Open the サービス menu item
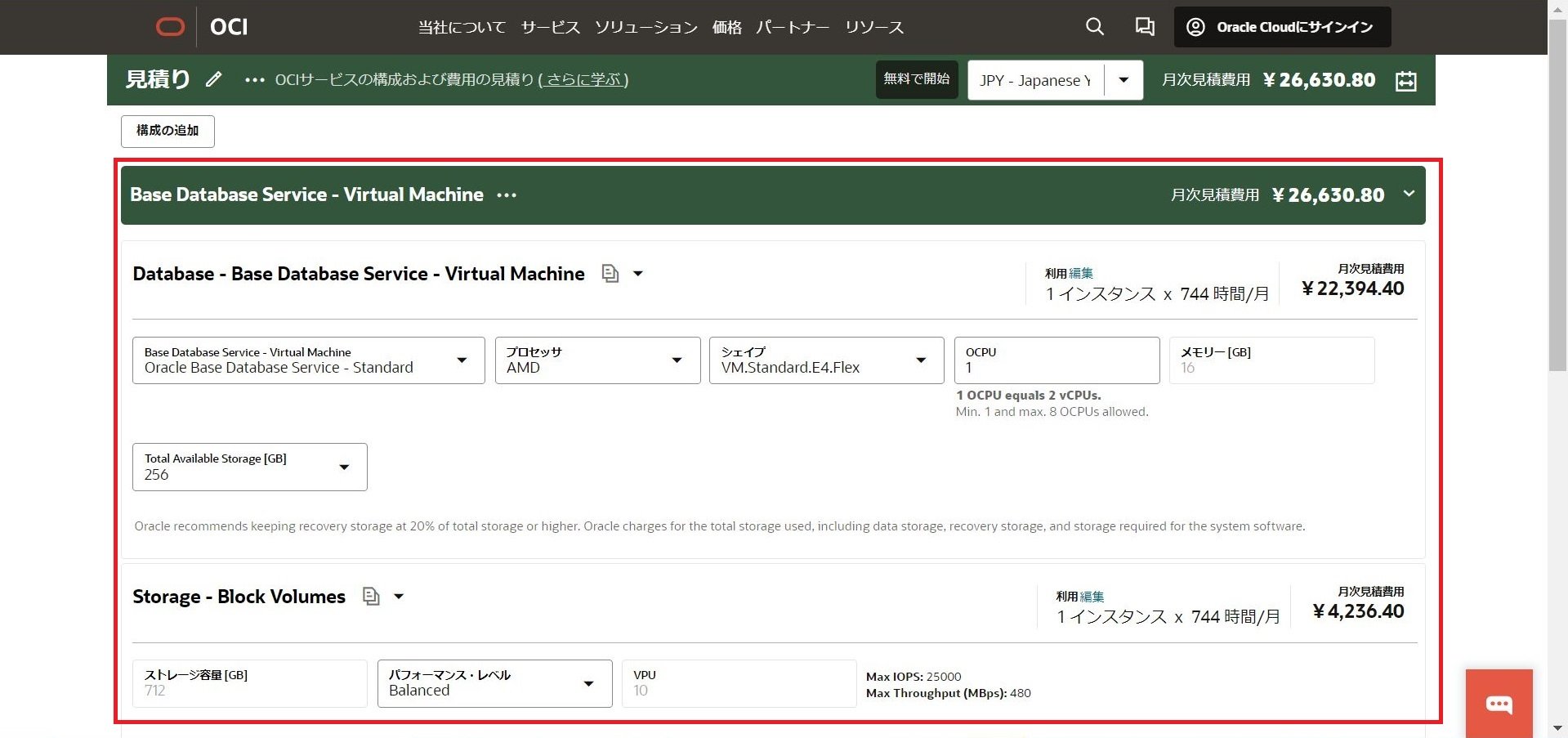 (x=550, y=28)
